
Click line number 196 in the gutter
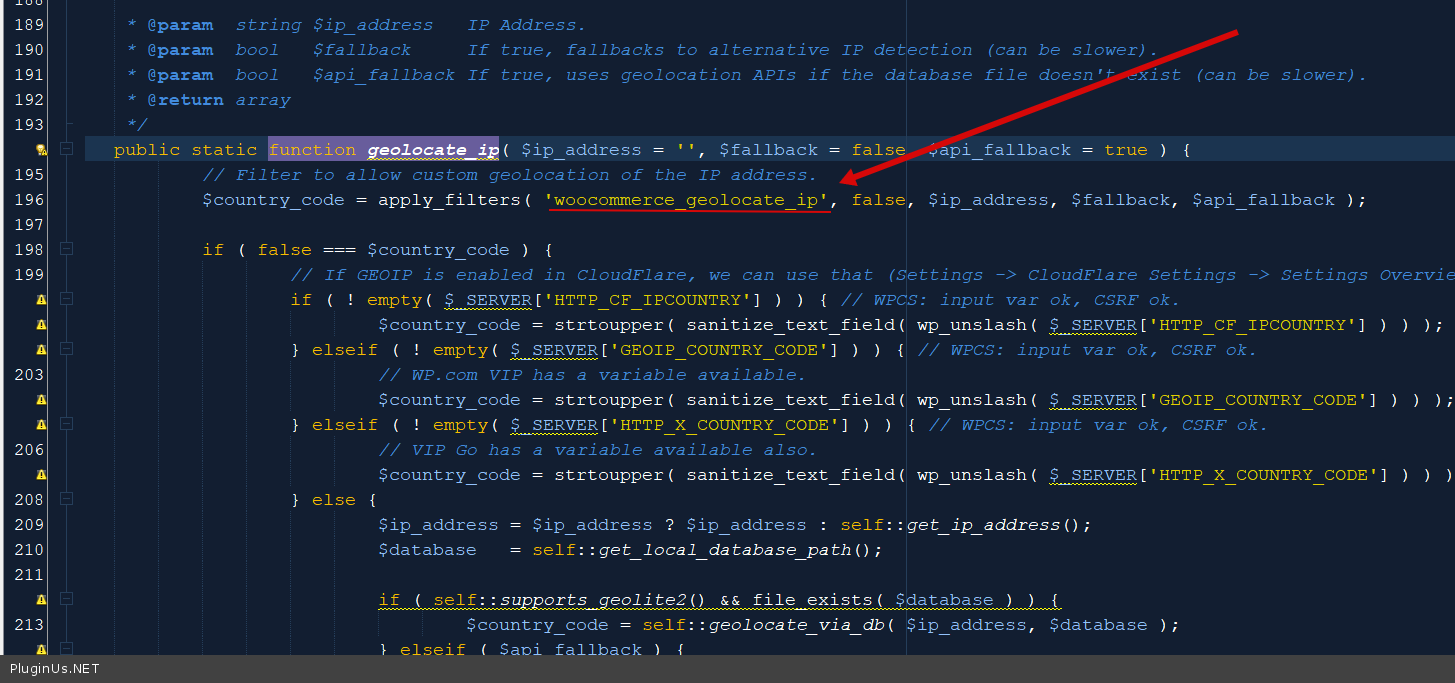click(x=29, y=200)
